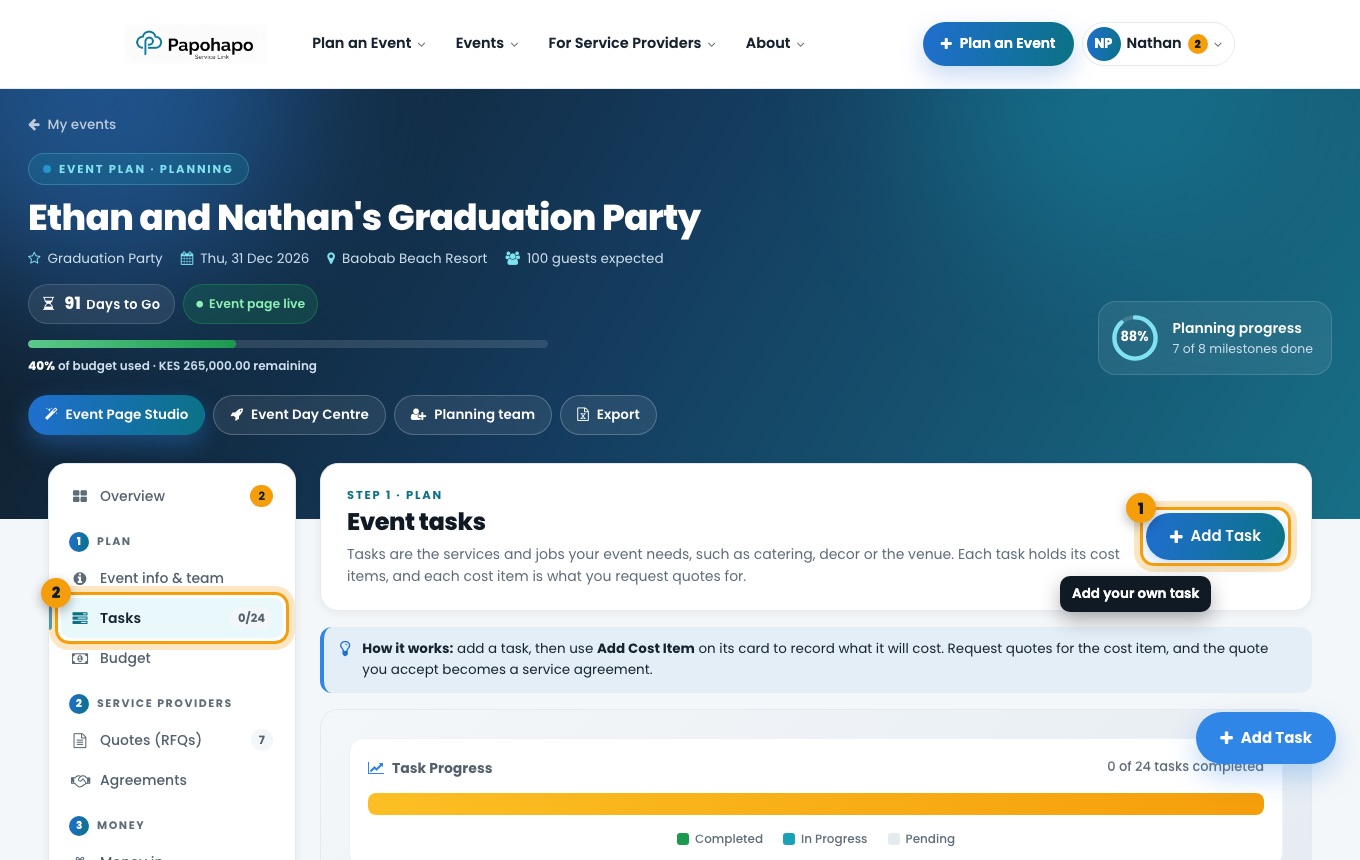Go back to My events
Viewport: 1360px width, 860px height.
72,125
